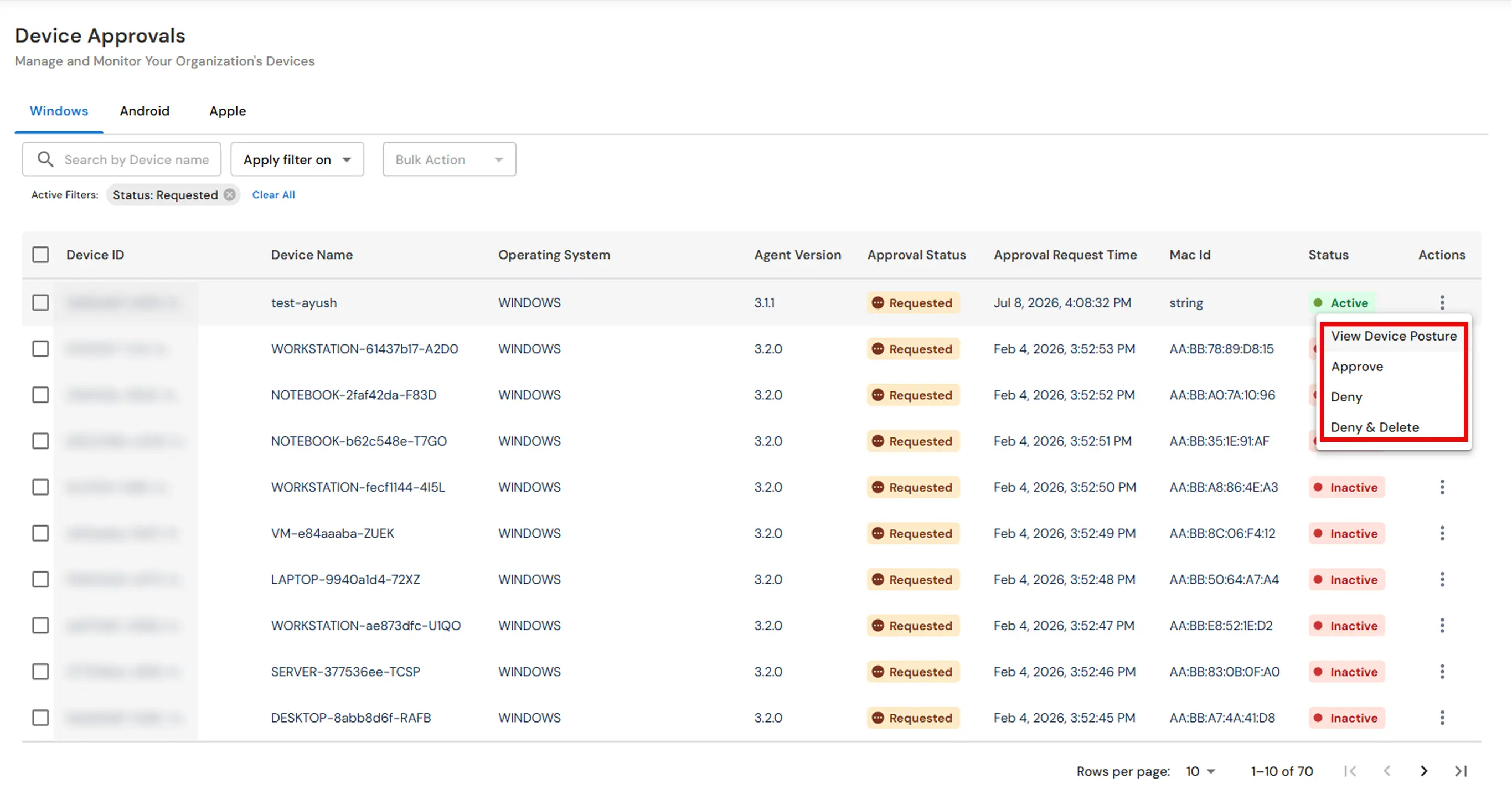Open actions menu for WORKSTATION-fecf1144-4I5L row
Screen dimensions: 1512x799
(1442, 487)
